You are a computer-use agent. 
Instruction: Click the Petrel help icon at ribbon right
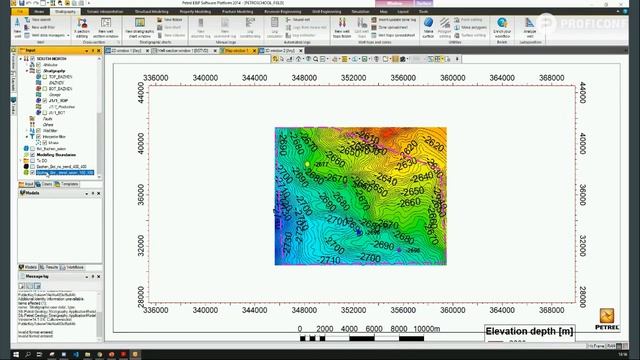(625, 11)
